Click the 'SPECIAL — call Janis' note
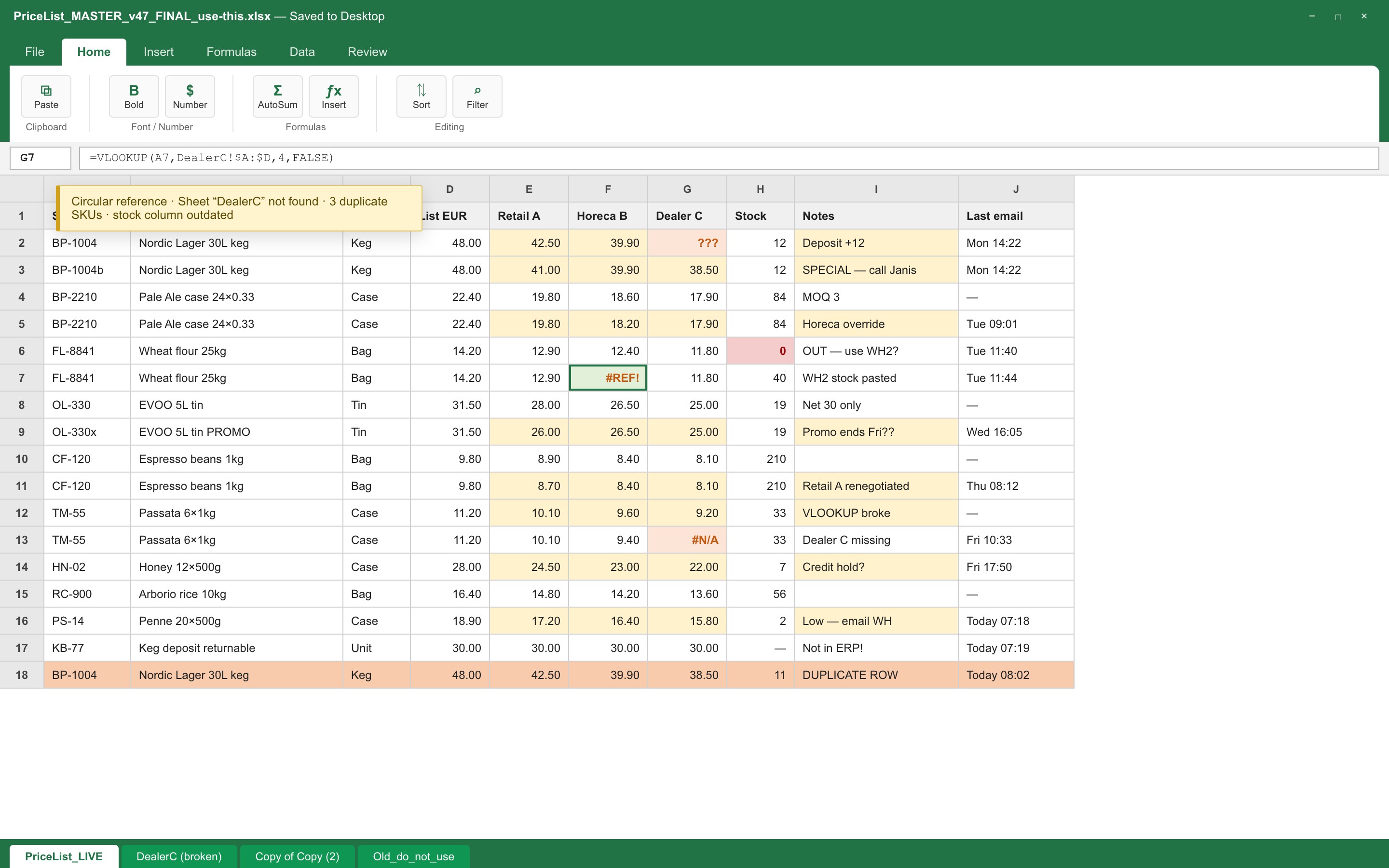This screenshot has width=1389, height=868. pyautogui.click(x=876, y=270)
